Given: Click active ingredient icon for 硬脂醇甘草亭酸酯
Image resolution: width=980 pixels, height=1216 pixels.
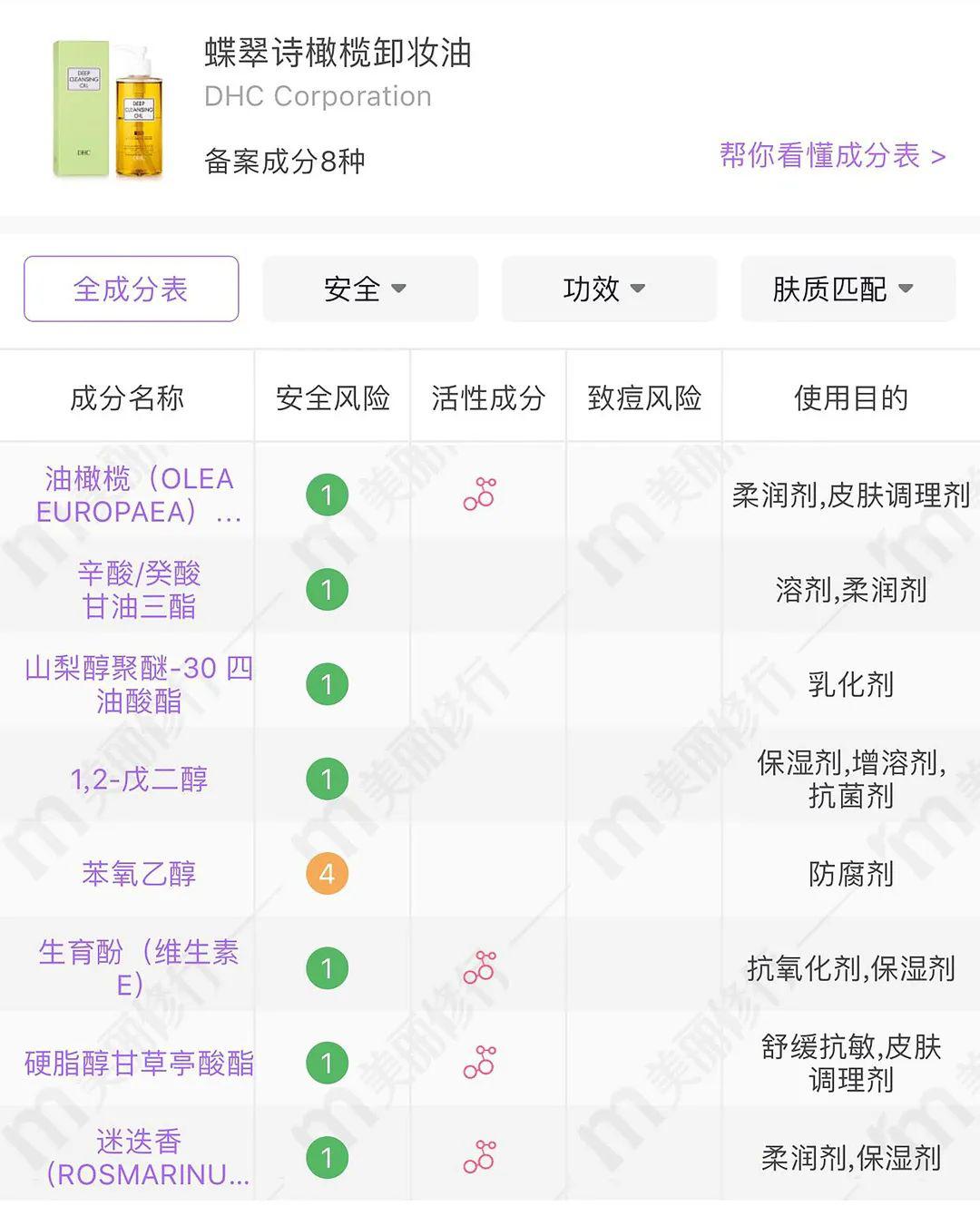Looking at the screenshot, I should coord(479,1063).
